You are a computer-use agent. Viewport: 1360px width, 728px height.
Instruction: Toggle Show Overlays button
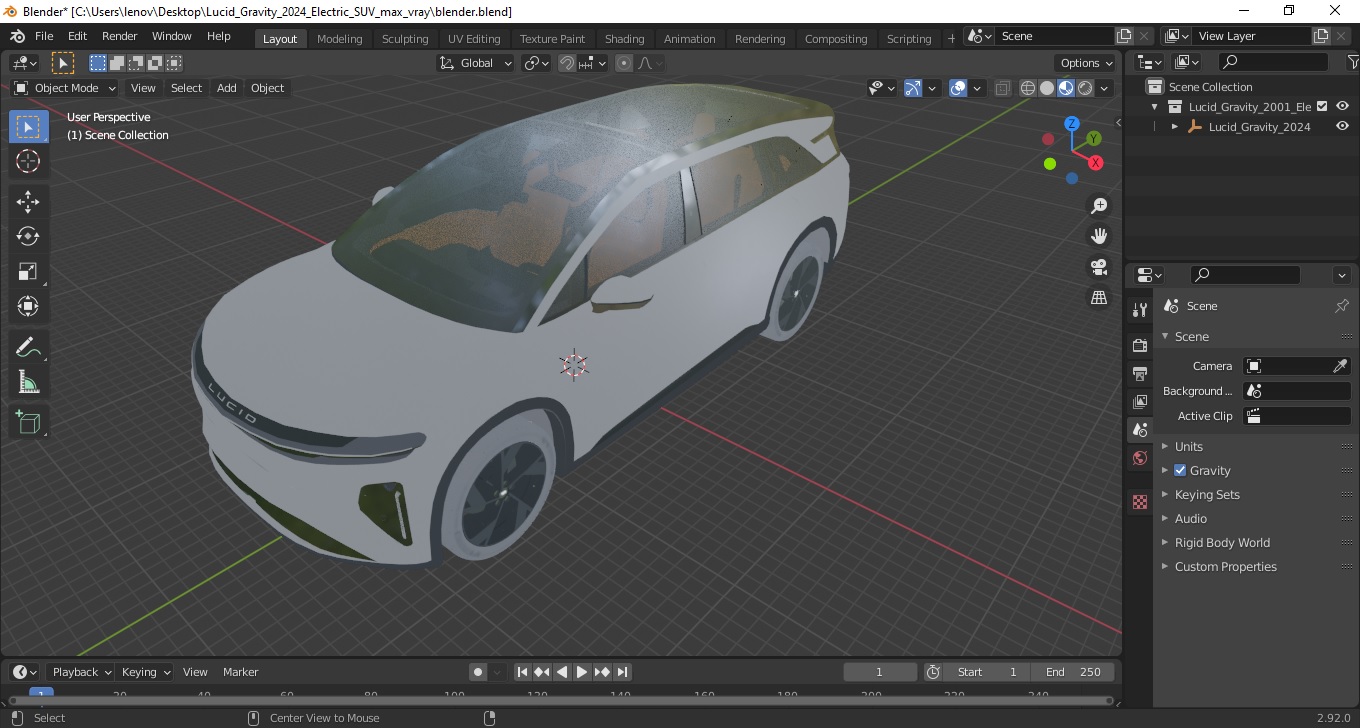point(958,88)
